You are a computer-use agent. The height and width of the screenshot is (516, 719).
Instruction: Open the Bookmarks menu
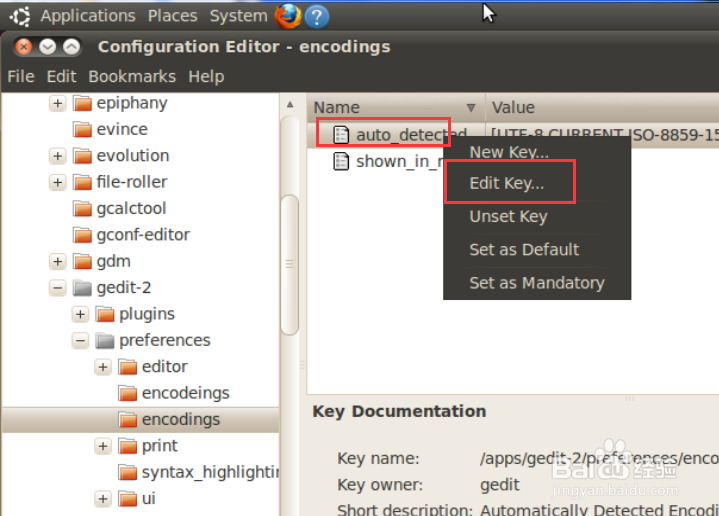tap(132, 76)
